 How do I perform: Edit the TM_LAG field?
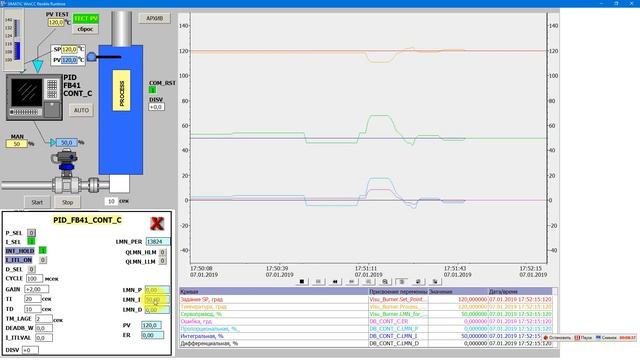[44, 318]
